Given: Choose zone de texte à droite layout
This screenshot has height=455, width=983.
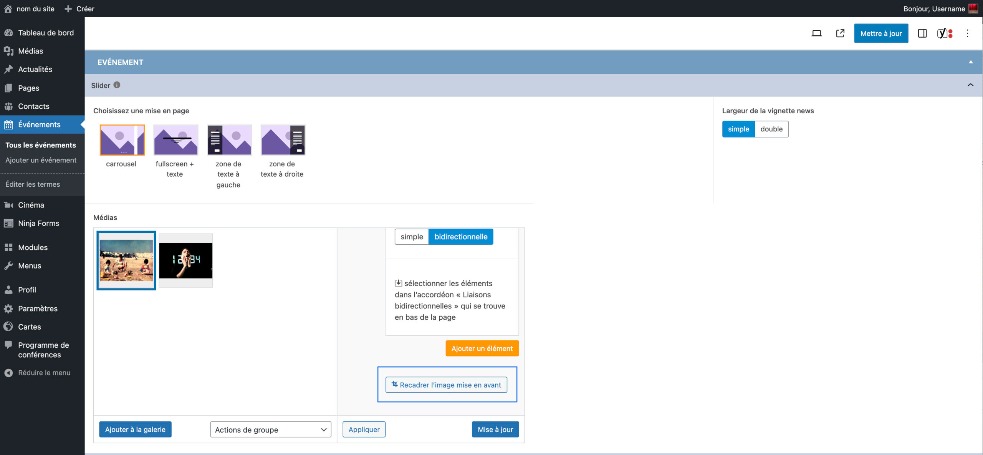Looking at the screenshot, I should (x=282, y=140).
